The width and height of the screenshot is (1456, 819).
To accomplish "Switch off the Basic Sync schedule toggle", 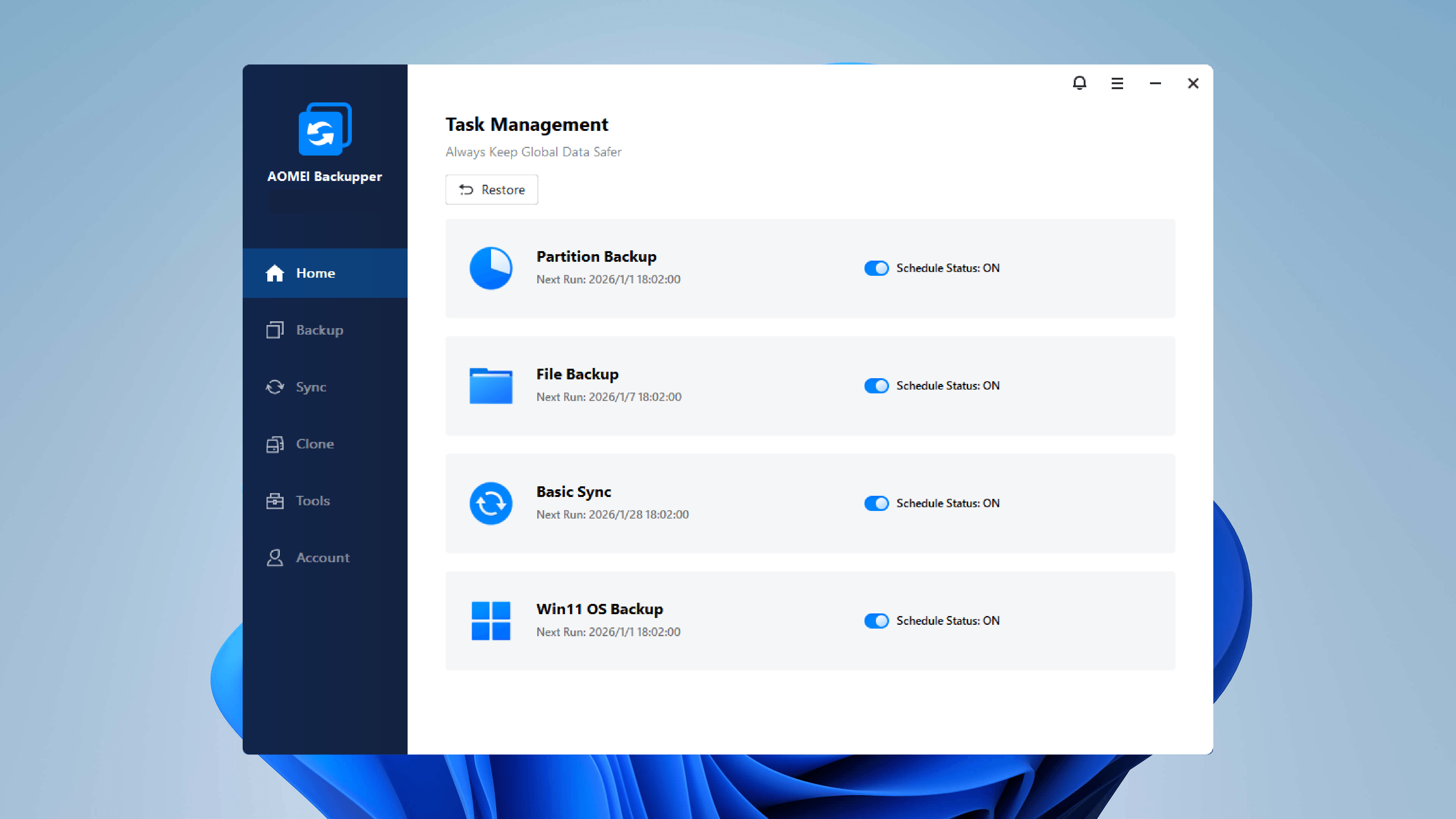I will coord(876,503).
